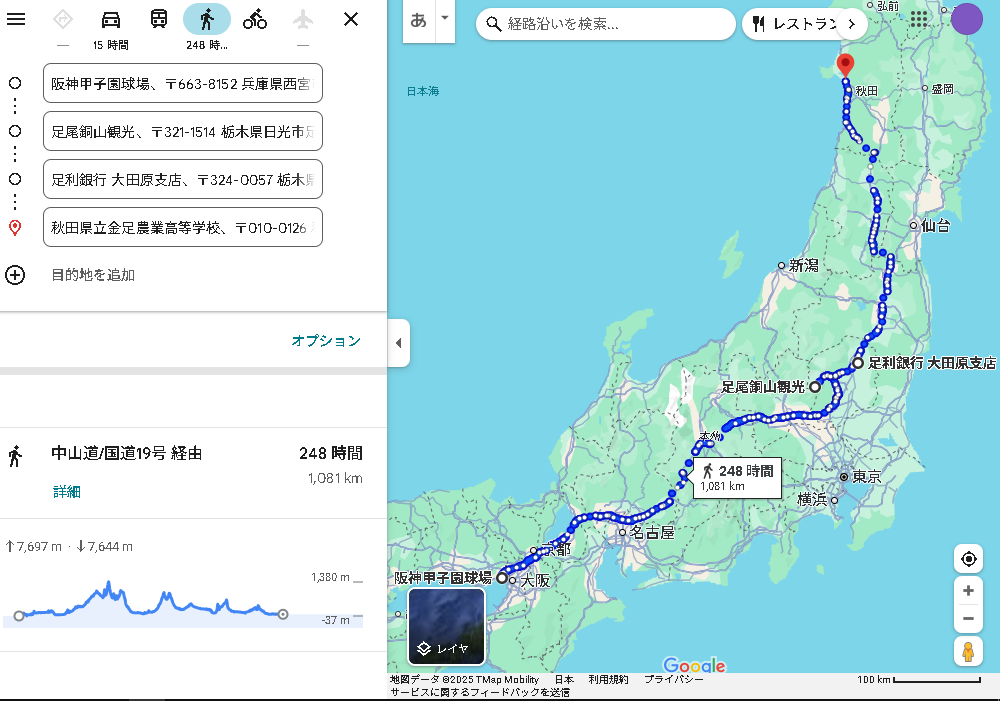The height and width of the screenshot is (701, 1000).
Task: Edit the 秋田県立金足農業高等学校 destination field
Action: (x=182, y=227)
